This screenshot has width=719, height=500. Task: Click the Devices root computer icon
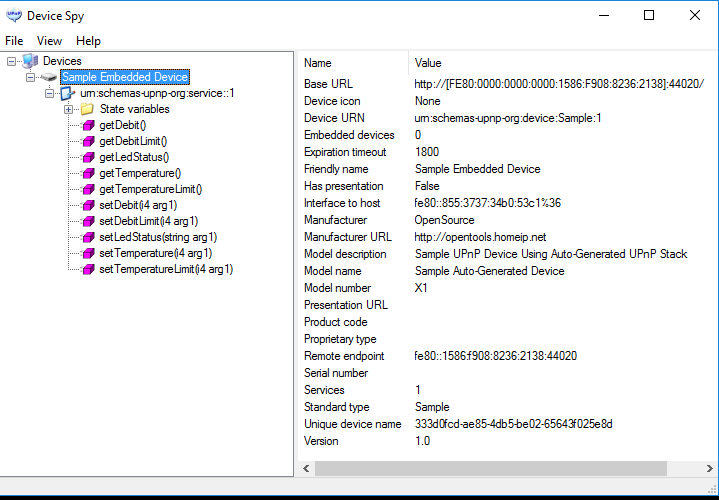coord(30,61)
